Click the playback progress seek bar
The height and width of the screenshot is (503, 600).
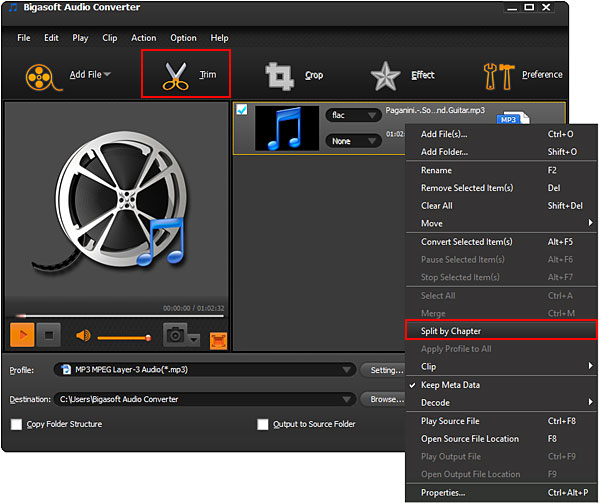[119, 316]
